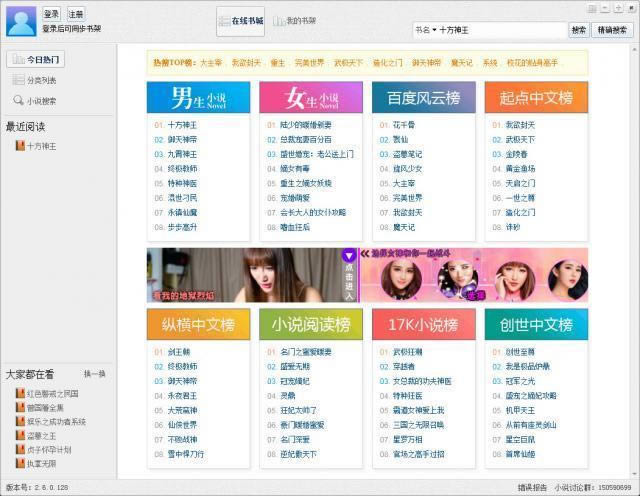640x496 pixels.
Task: Click 花千骨 in the 百度风云榜 list
Action: (404, 125)
